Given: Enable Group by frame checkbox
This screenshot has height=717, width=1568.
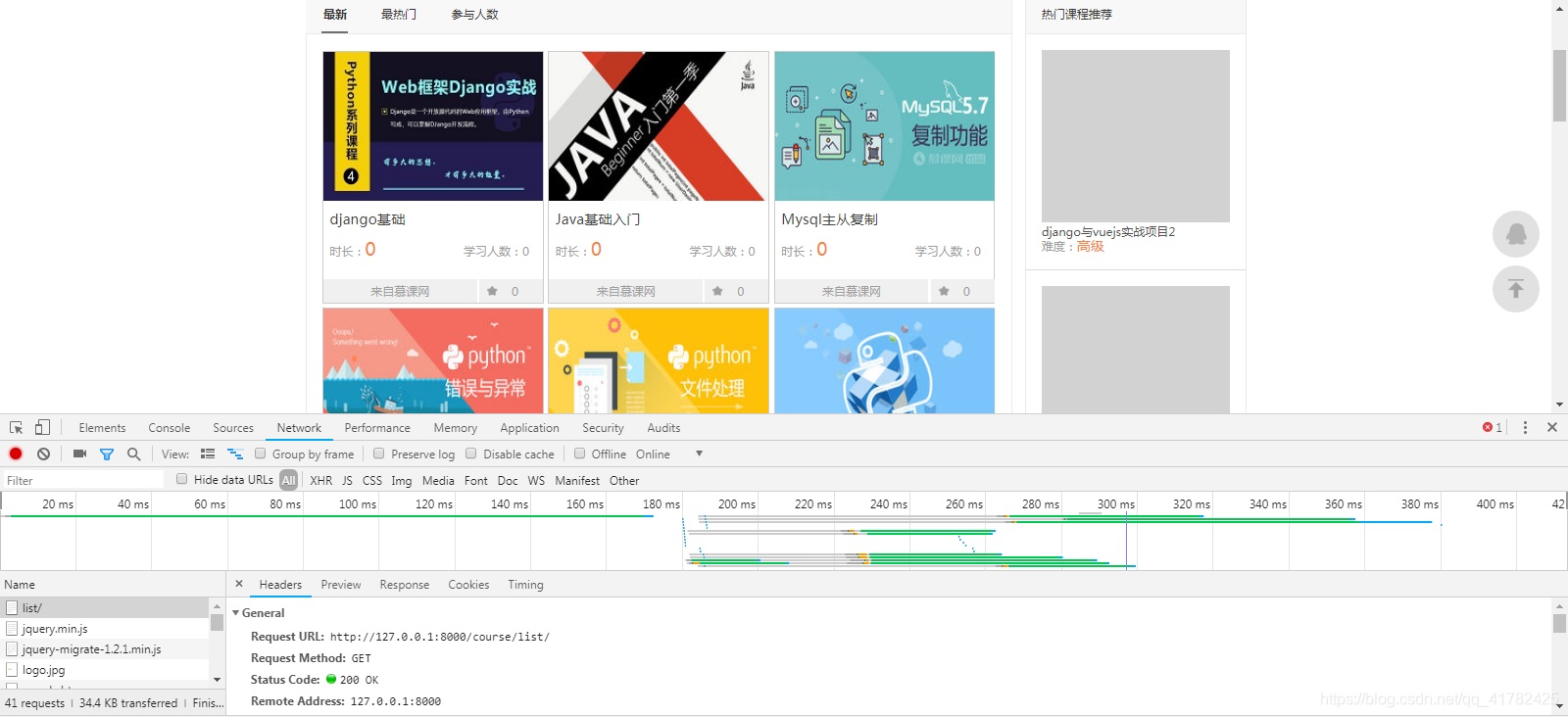Looking at the screenshot, I should tap(261, 454).
